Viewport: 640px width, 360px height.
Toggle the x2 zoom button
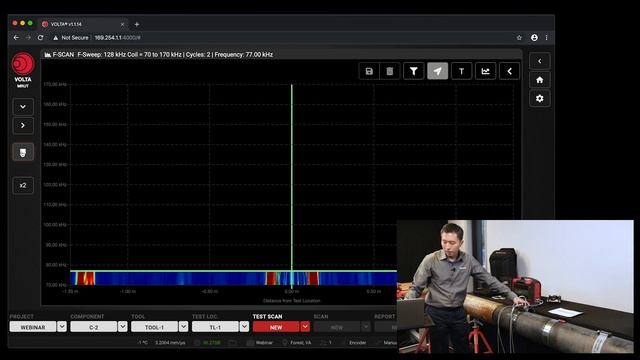(23, 185)
